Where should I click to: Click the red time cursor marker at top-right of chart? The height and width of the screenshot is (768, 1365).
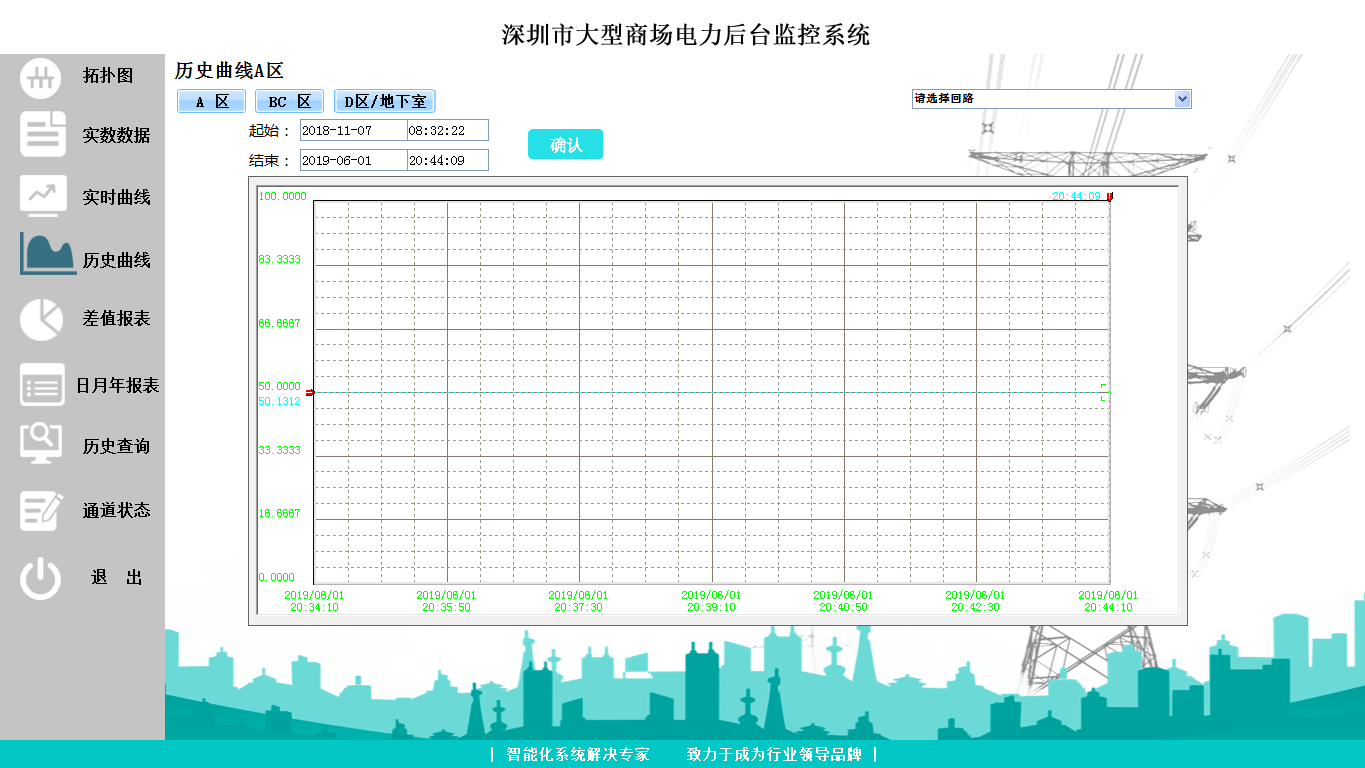coord(1109,197)
